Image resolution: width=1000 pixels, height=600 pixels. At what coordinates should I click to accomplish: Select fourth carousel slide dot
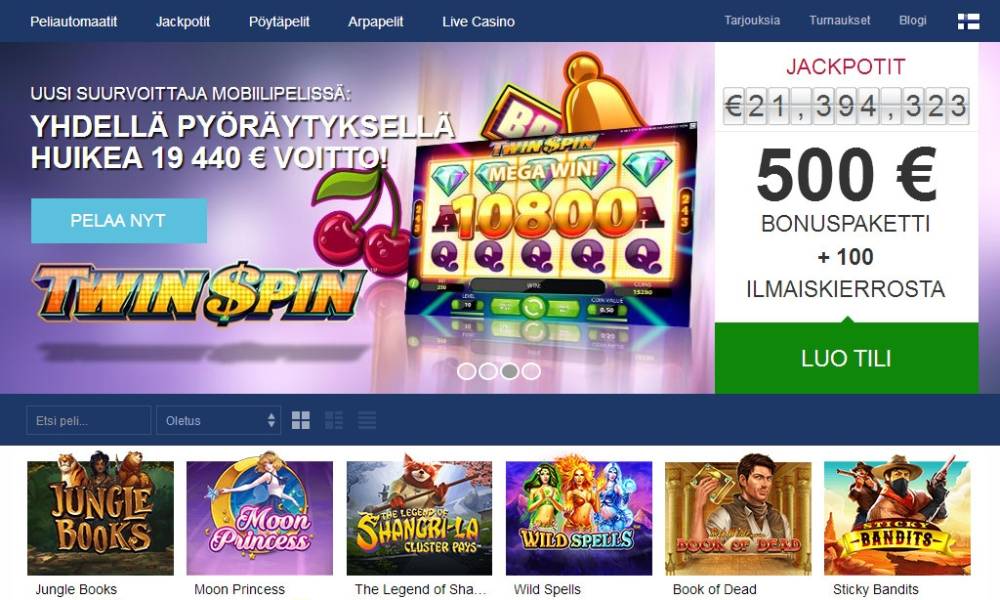[x=531, y=371]
